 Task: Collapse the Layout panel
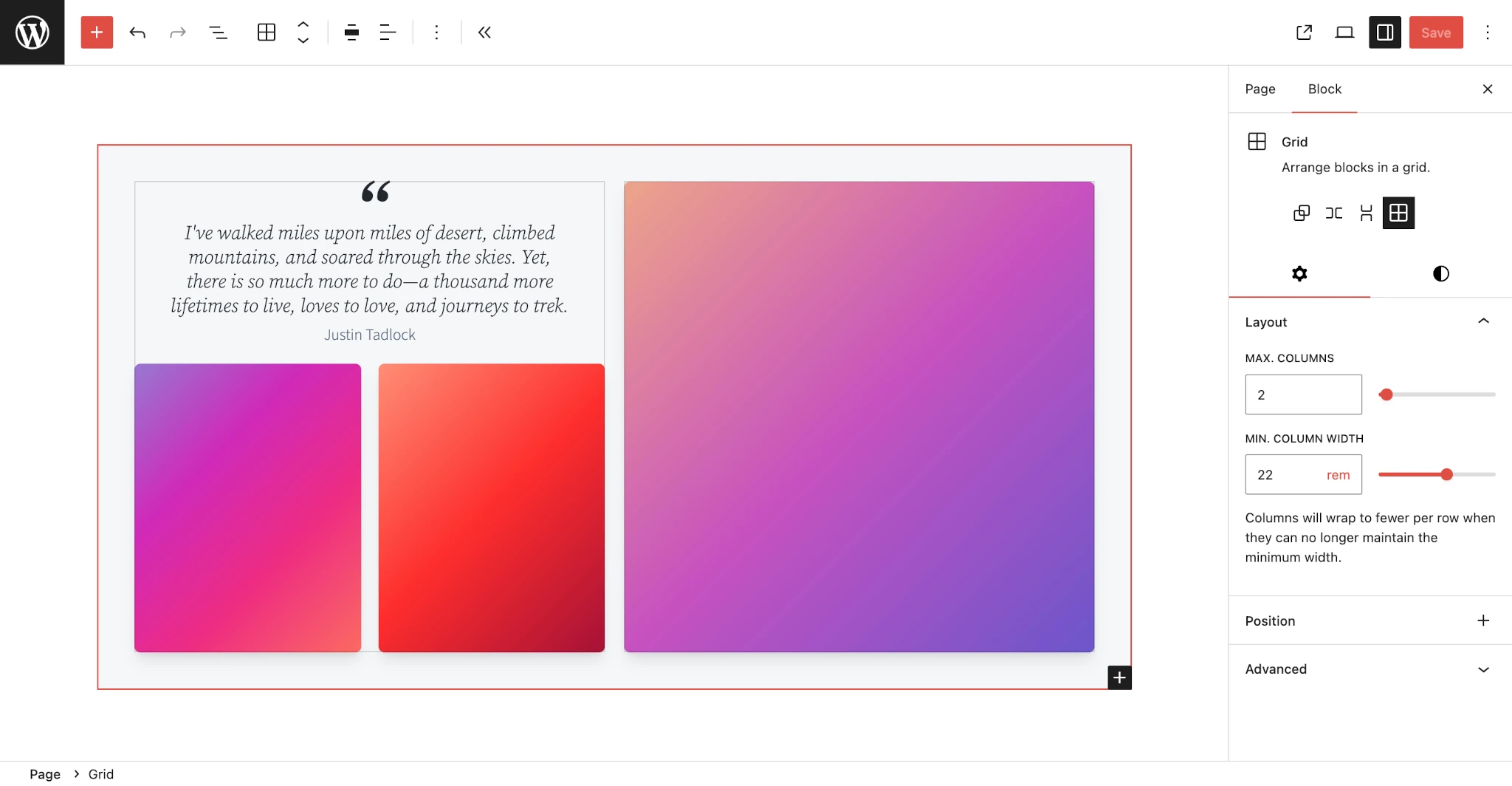click(x=1483, y=321)
